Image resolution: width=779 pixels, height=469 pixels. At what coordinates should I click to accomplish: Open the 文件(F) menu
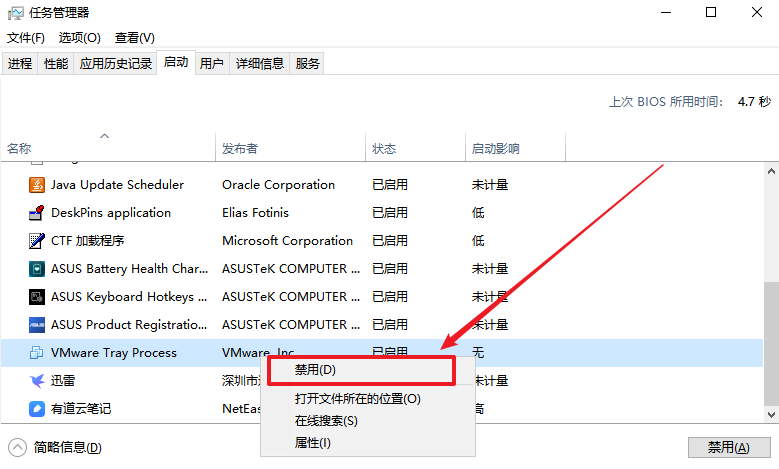[26, 38]
